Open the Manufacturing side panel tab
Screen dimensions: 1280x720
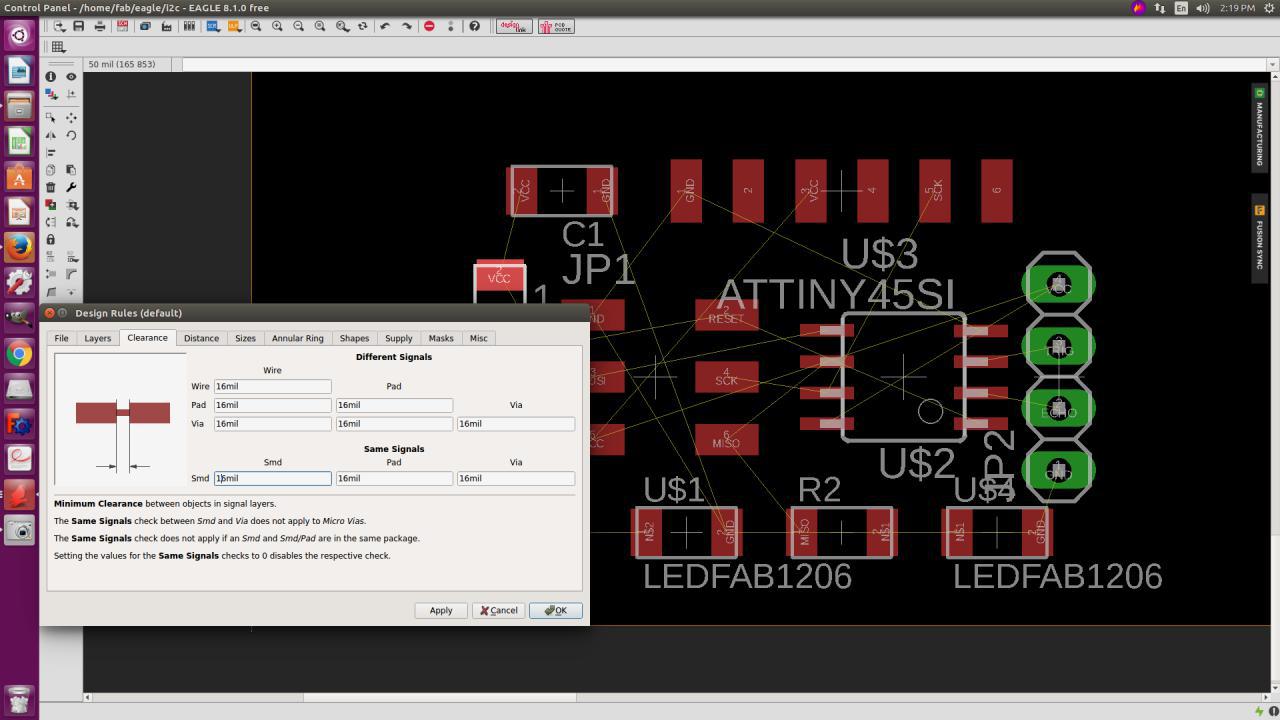tap(1259, 126)
